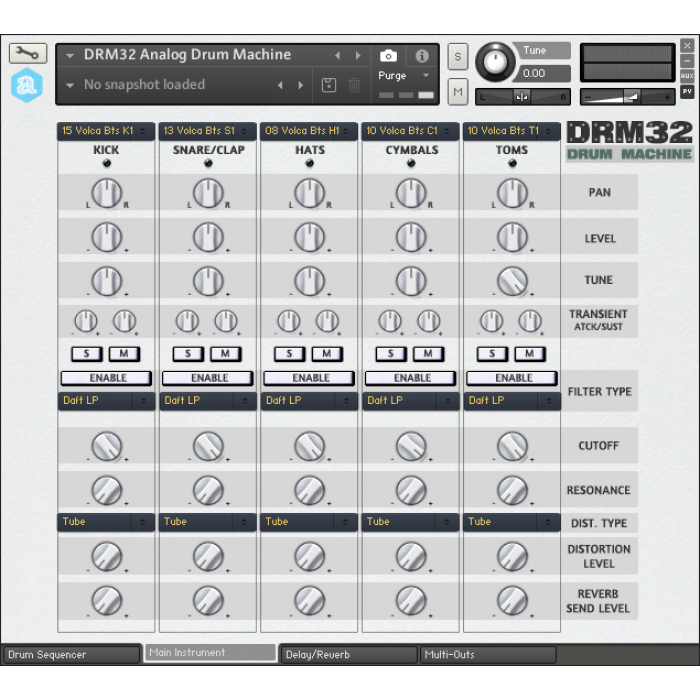Viewport: 700px width, 700px height.
Task: Open the SNARE/CLAP Tube distortion type dropdown
Action: pyautogui.click(x=208, y=522)
